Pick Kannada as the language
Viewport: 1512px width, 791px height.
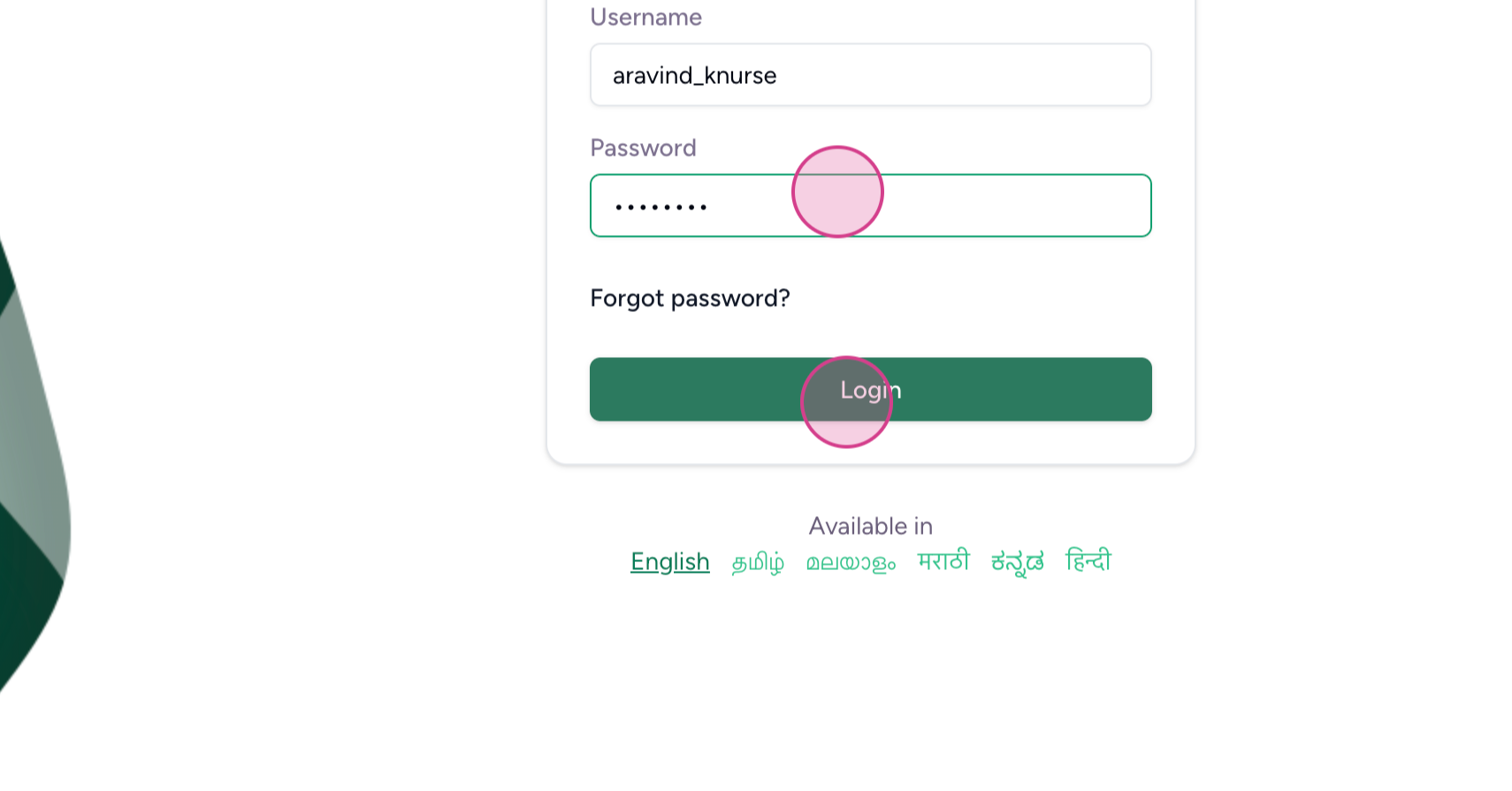click(x=1015, y=561)
